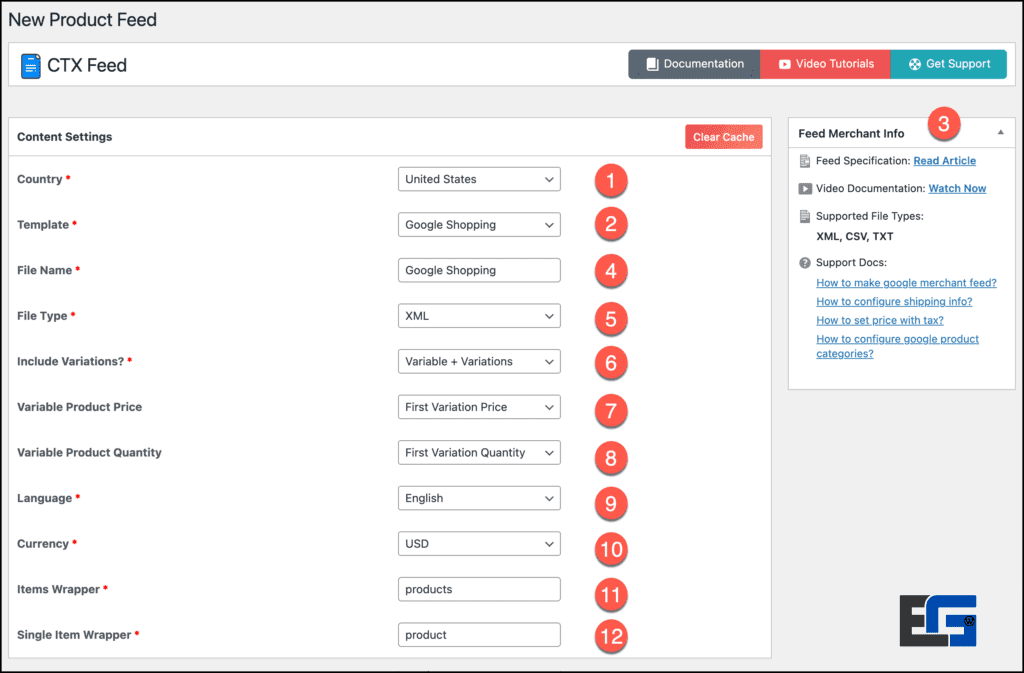
Task: Open the Country dropdown
Action: point(479,179)
